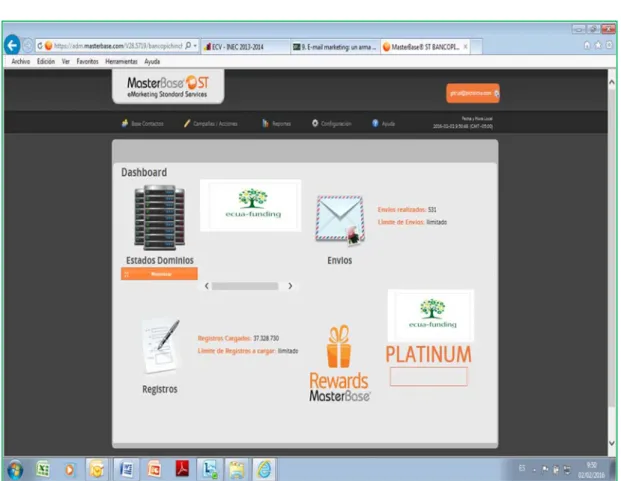This screenshot has height=481, width=621.
Task: Click the ecua-funding logo above PLATINUM
Action: point(431,316)
